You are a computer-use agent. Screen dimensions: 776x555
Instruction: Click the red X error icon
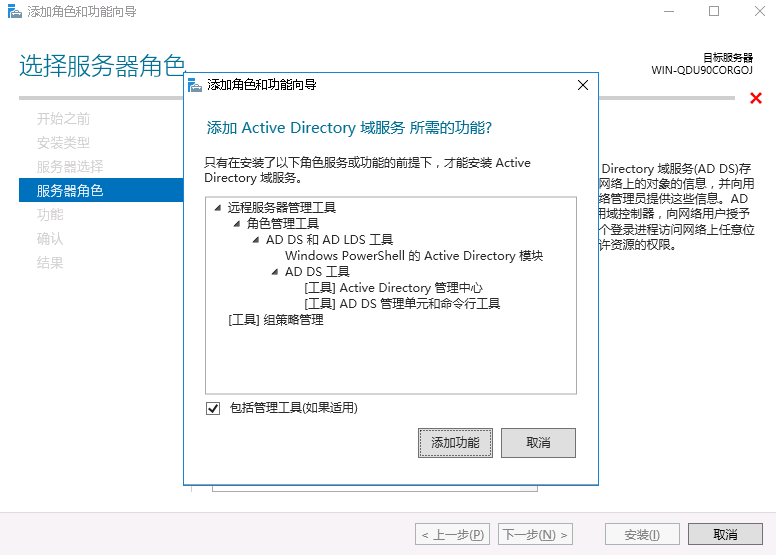(756, 98)
